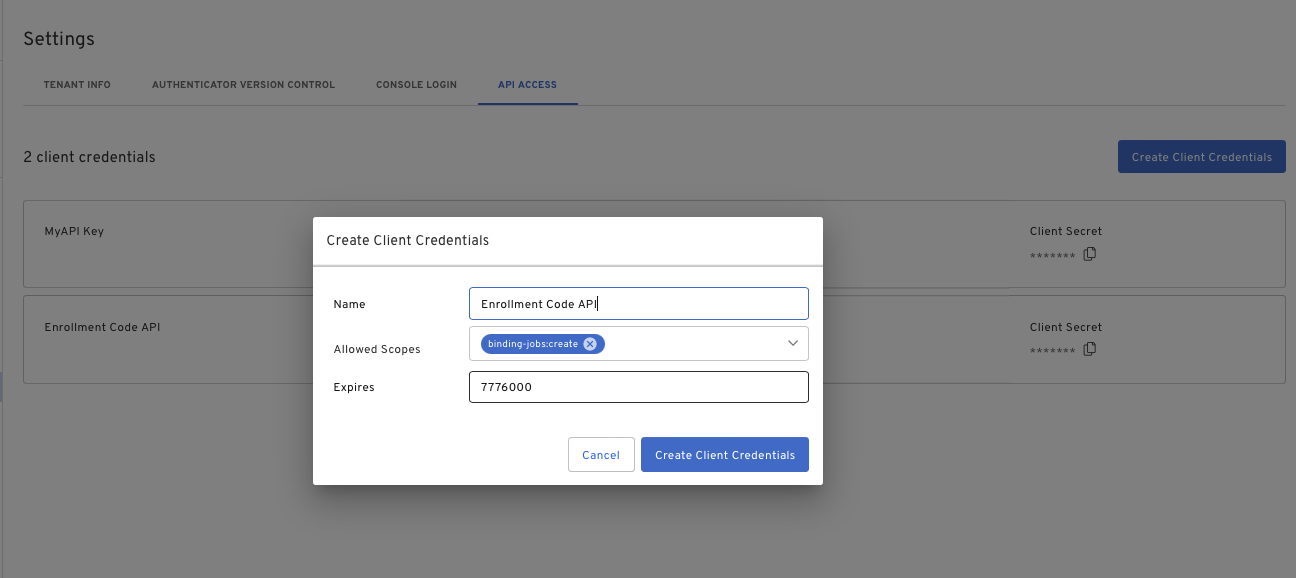Go to the Console Login tab
1296x578 pixels.
[x=416, y=85]
